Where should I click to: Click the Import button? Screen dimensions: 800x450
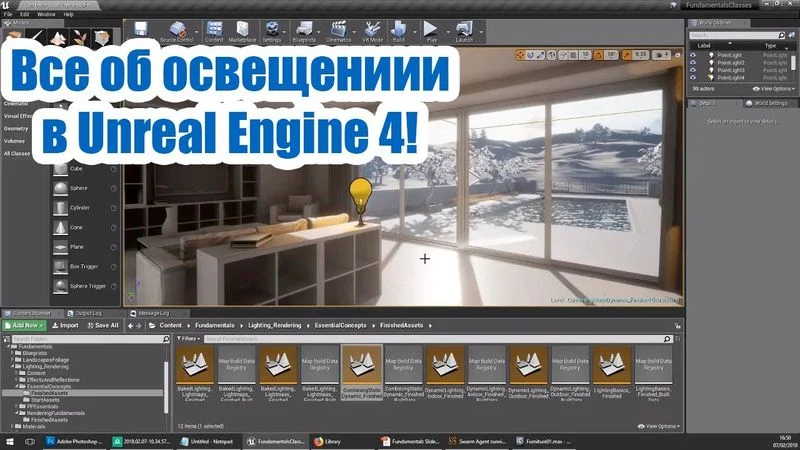point(66,325)
